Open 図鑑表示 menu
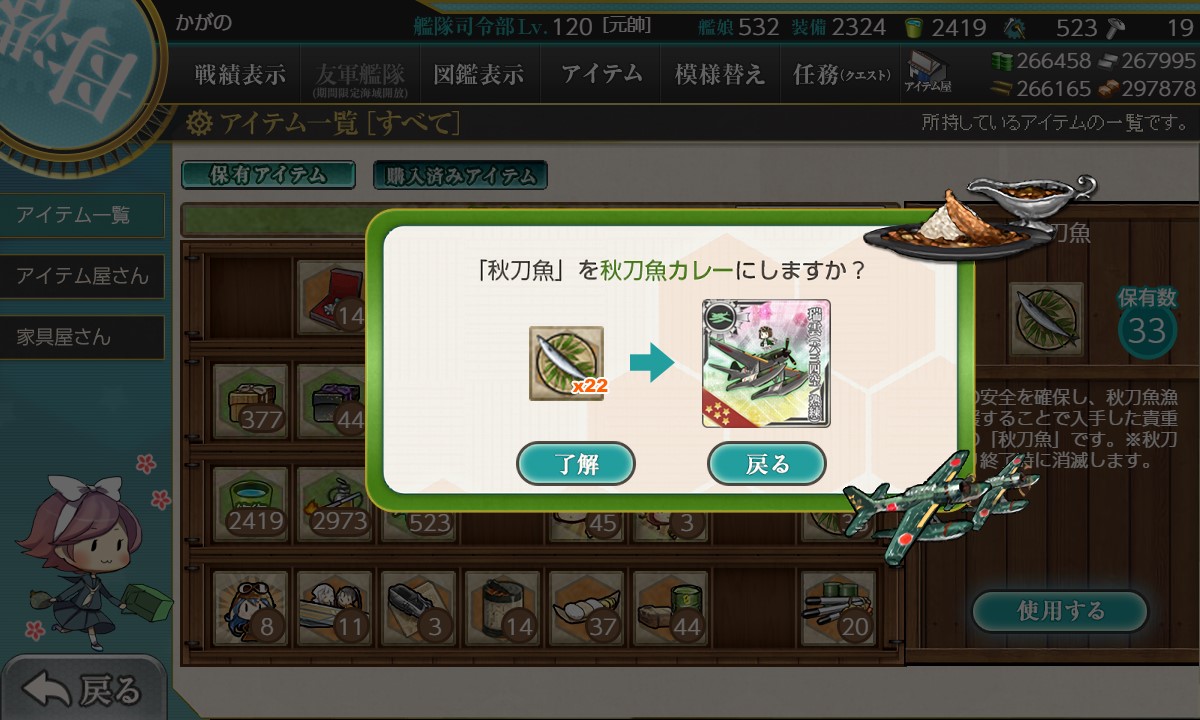The image size is (1200, 720). tap(478, 75)
